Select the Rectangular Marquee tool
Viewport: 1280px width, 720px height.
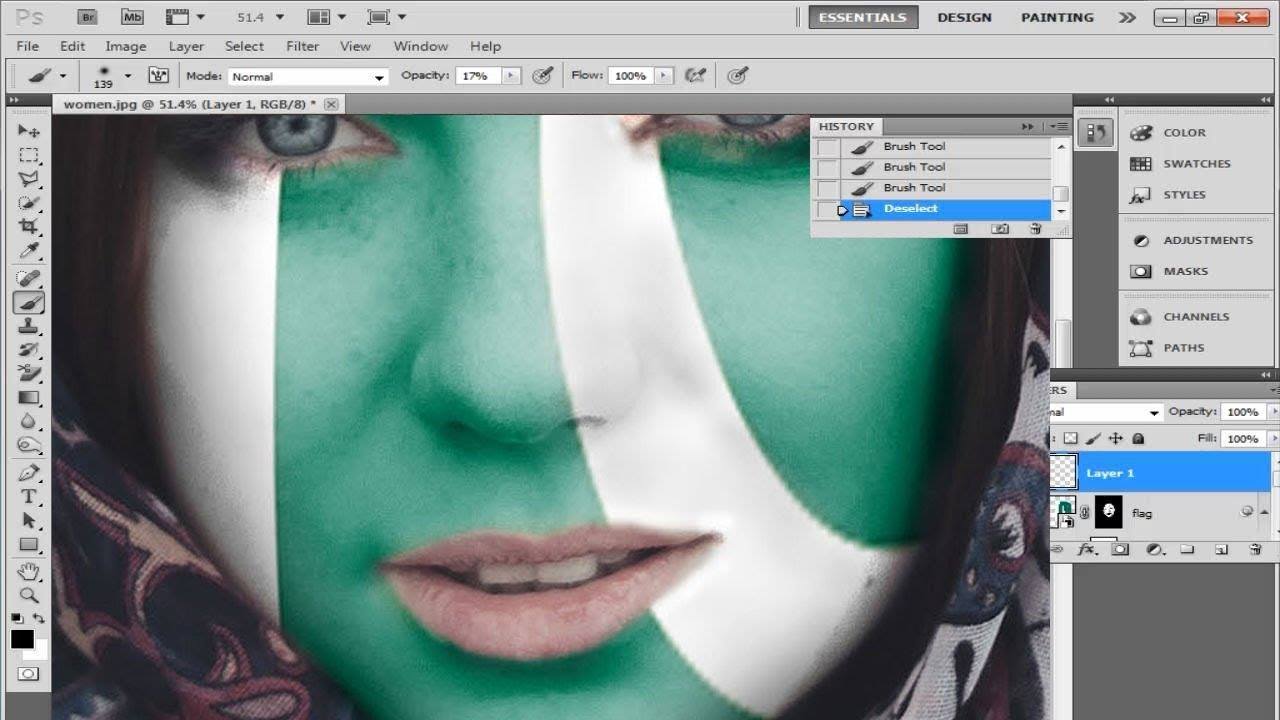29,155
